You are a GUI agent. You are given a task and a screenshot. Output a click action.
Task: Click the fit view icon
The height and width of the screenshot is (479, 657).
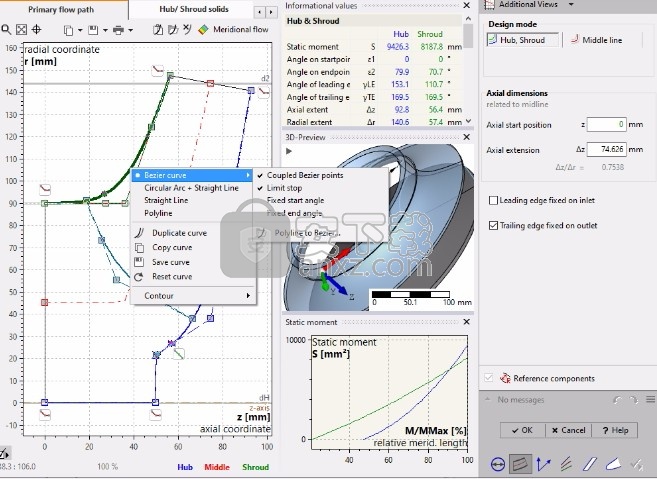pyautogui.click(x=21, y=29)
